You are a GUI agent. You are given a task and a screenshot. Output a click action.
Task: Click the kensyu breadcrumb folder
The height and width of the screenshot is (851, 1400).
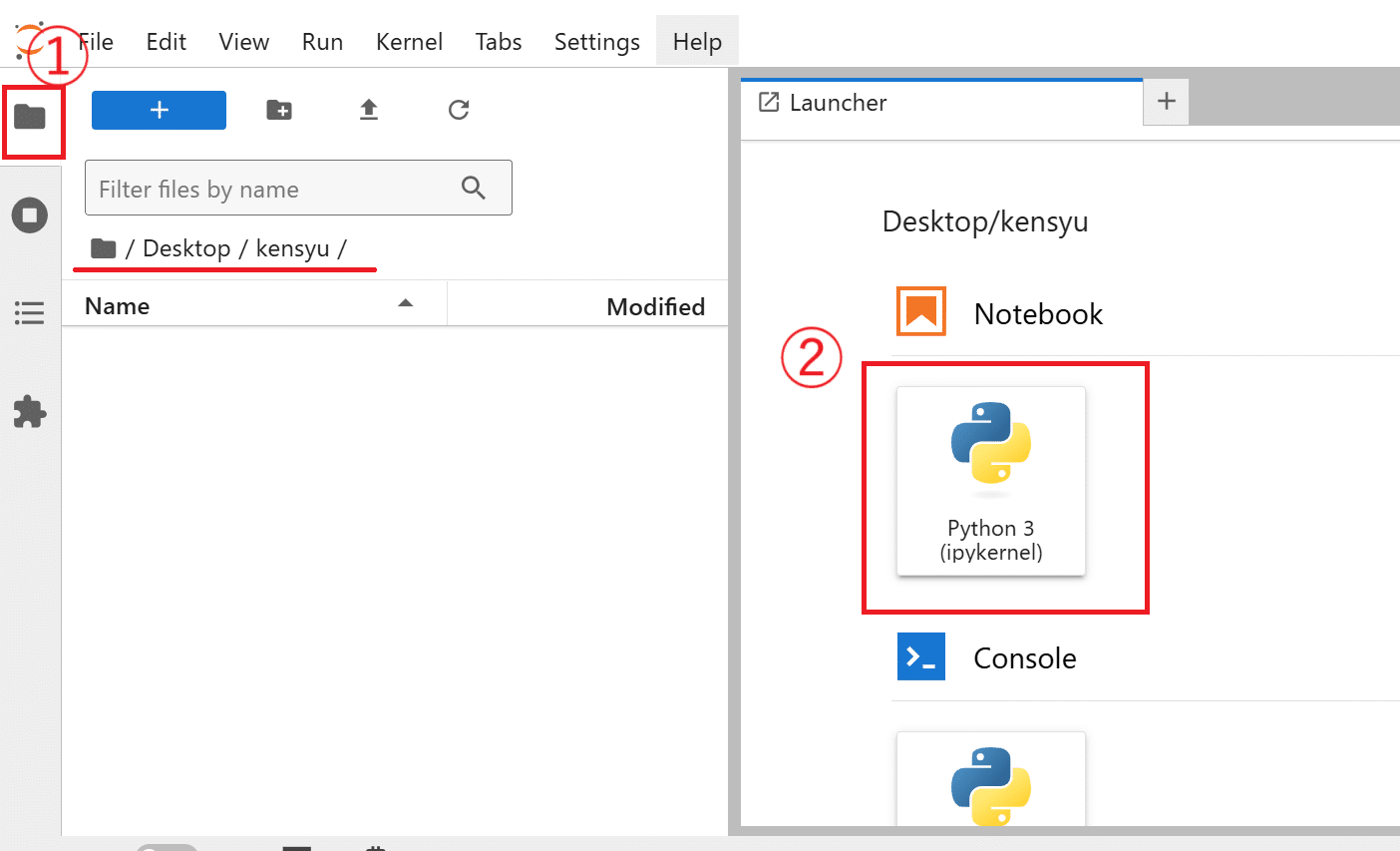point(292,248)
